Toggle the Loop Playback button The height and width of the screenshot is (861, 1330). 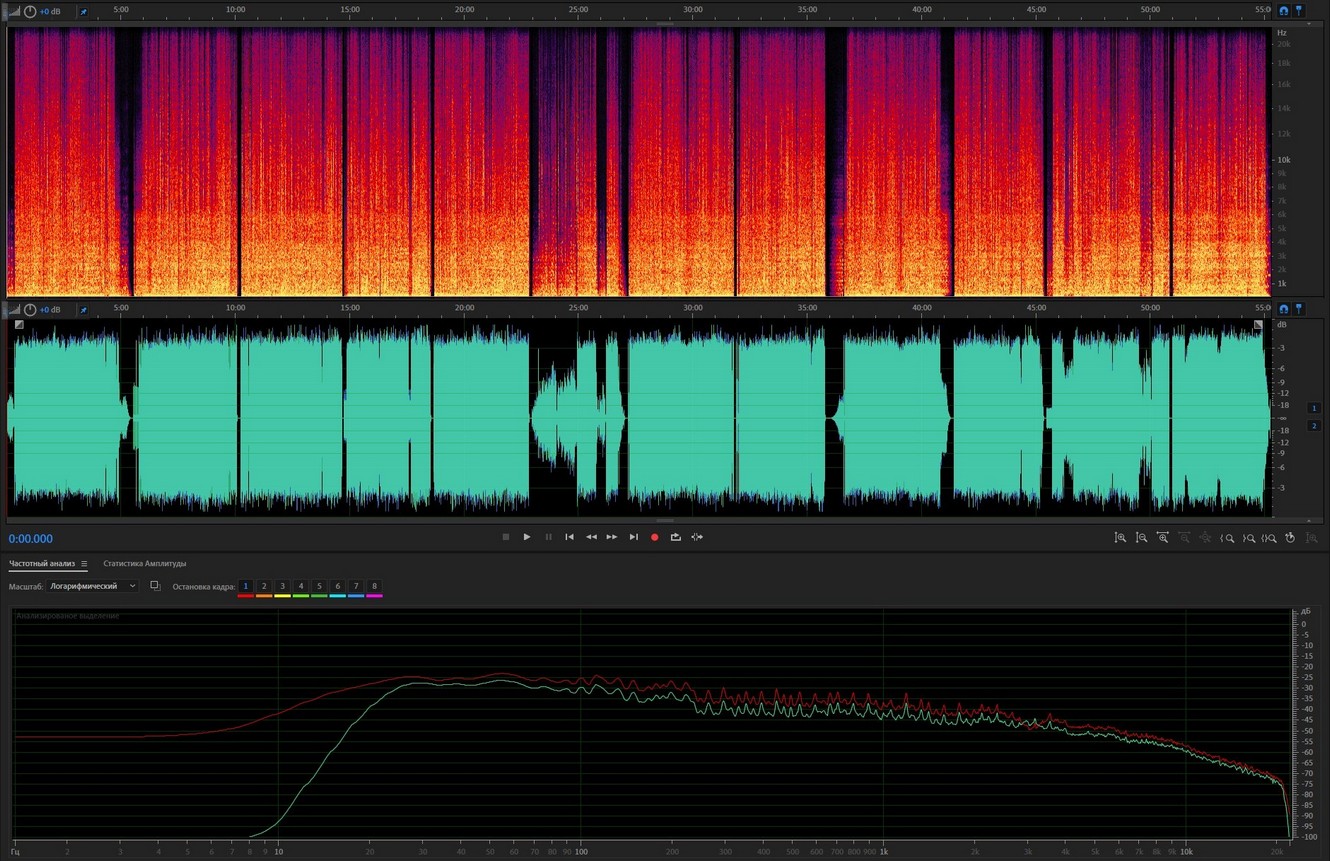(676, 537)
